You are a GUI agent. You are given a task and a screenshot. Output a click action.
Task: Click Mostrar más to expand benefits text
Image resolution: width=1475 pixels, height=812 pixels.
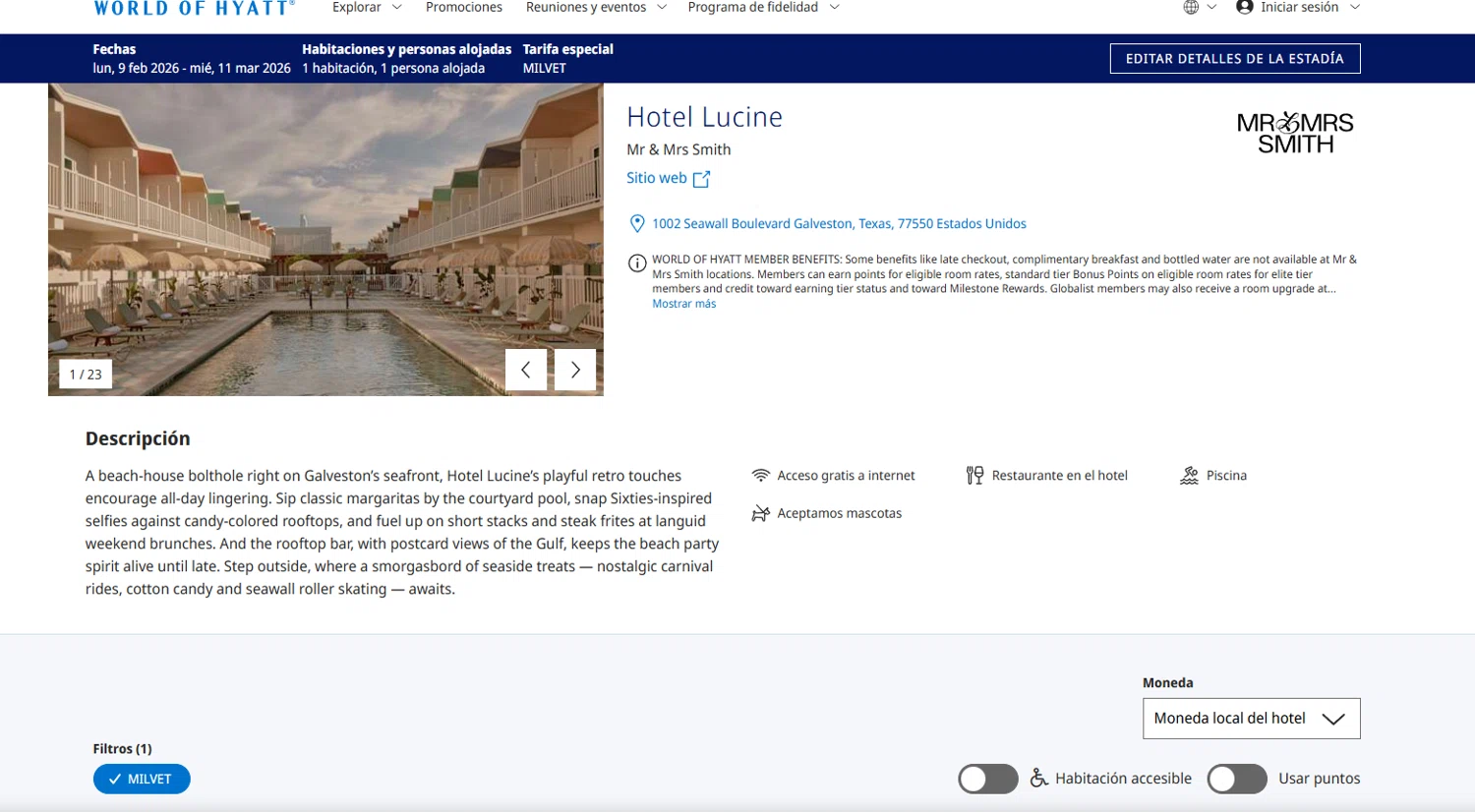click(684, 304)
